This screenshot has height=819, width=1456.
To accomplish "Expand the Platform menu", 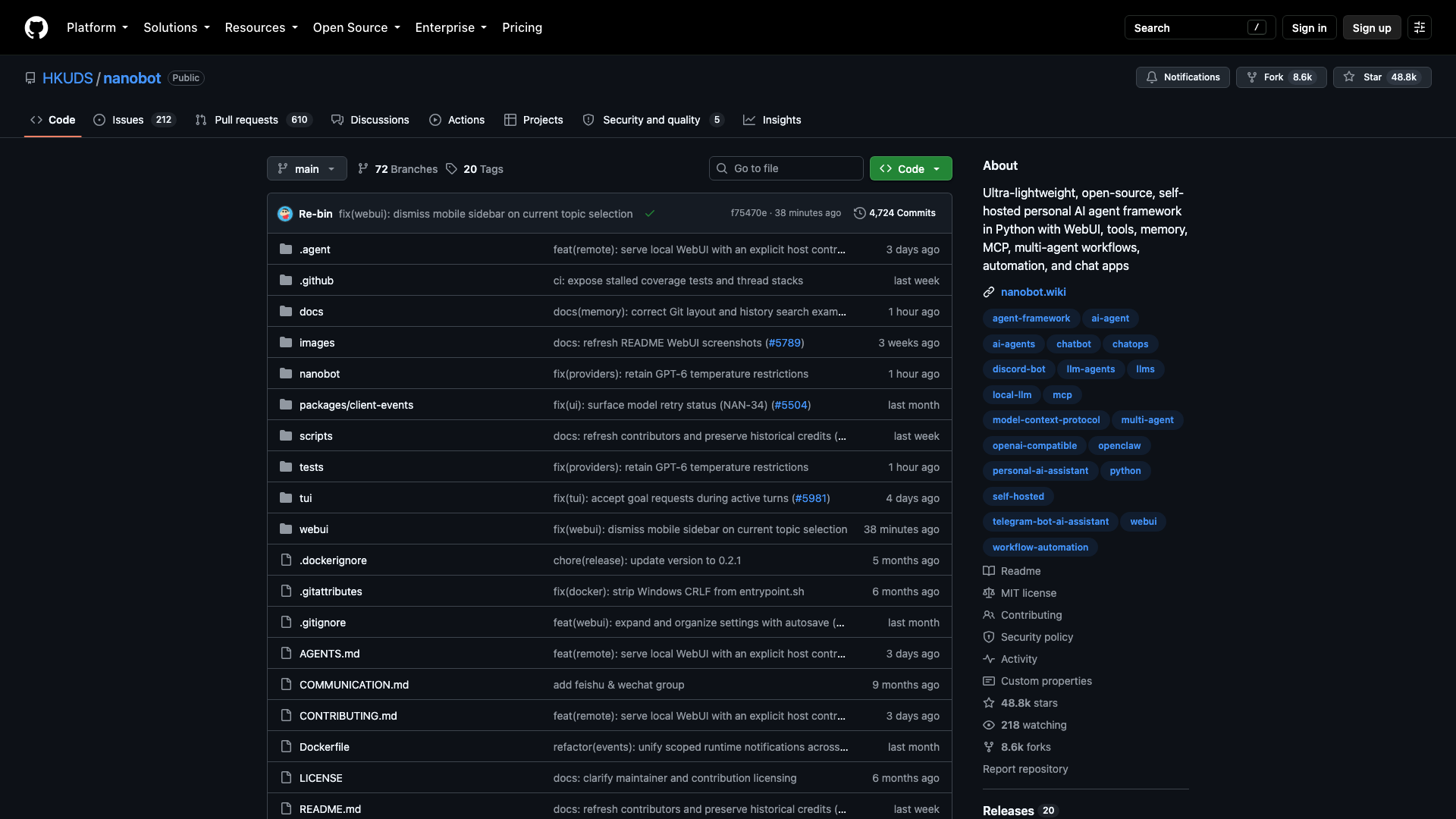I will pos(97,27).
